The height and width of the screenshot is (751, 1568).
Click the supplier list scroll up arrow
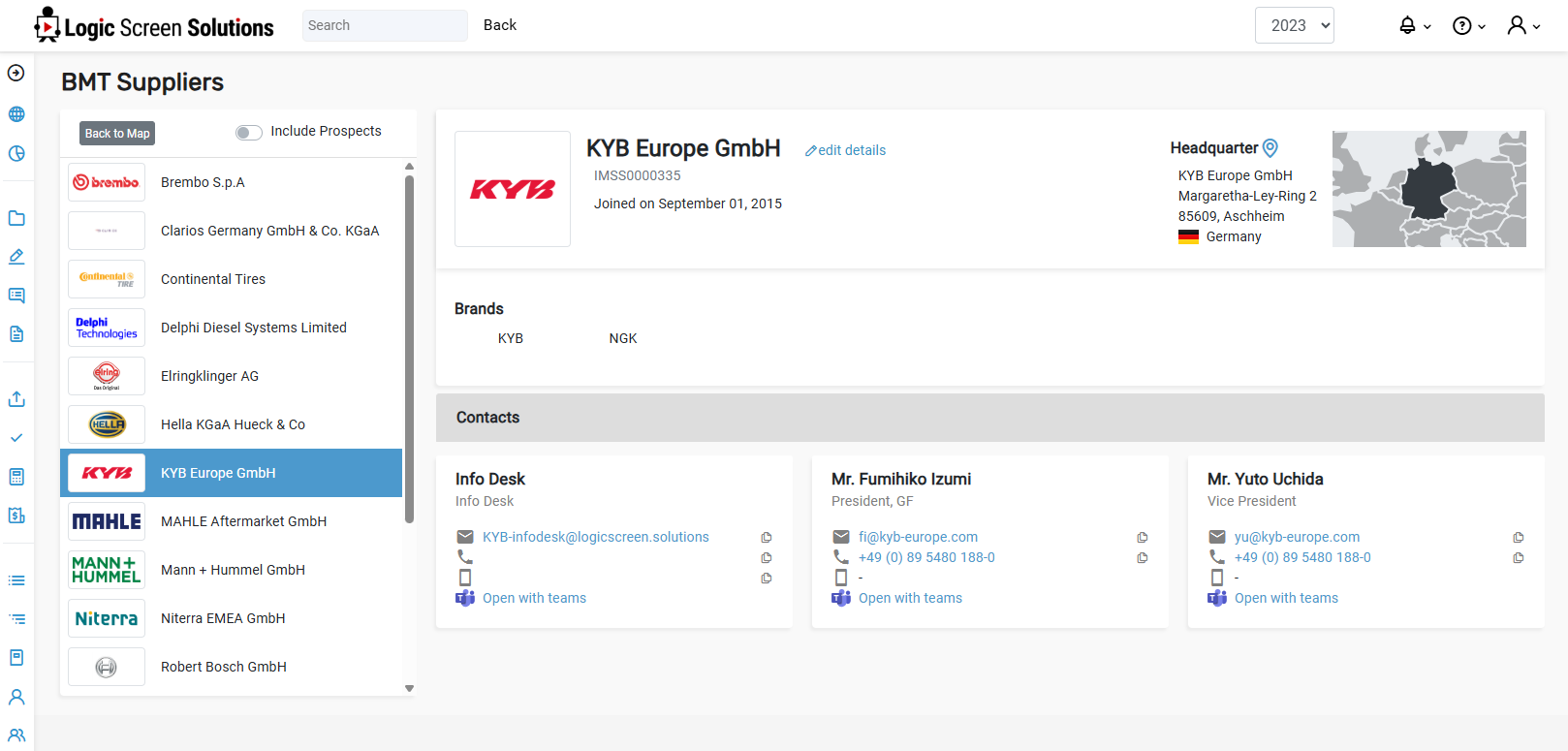409,167
